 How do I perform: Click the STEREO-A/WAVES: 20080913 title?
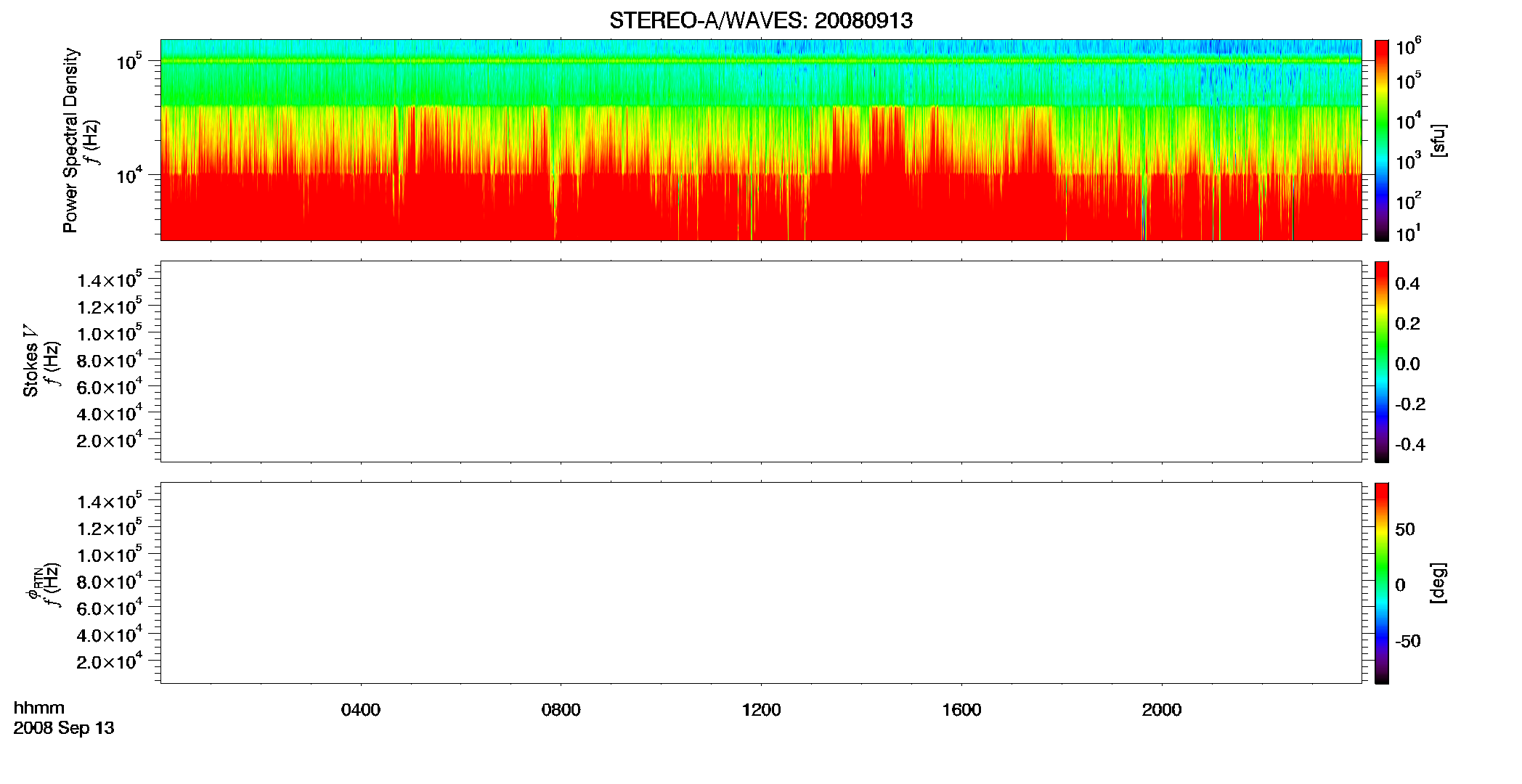tap(761, 20)
